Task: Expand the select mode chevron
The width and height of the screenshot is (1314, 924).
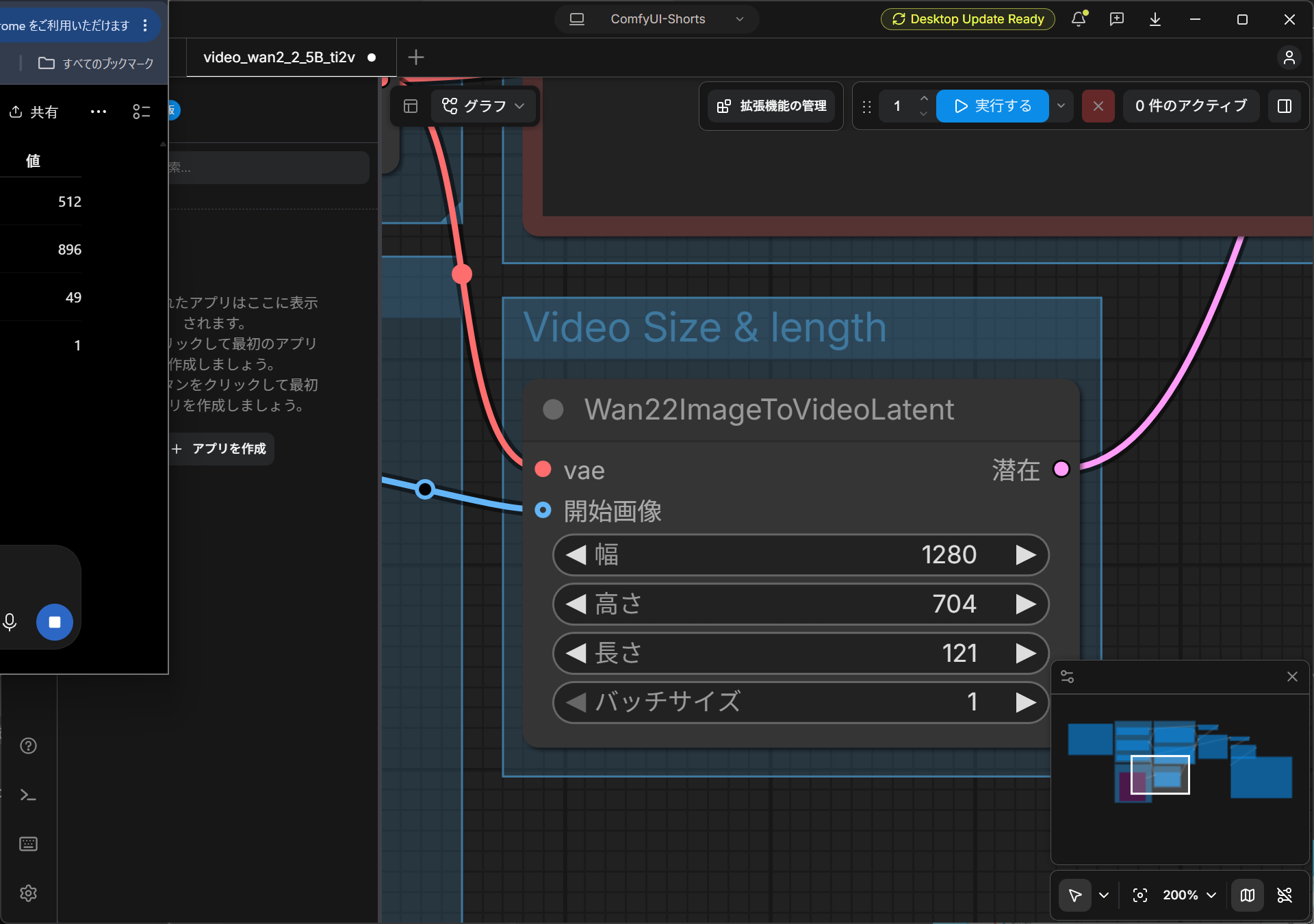Action: point(1104,895)
